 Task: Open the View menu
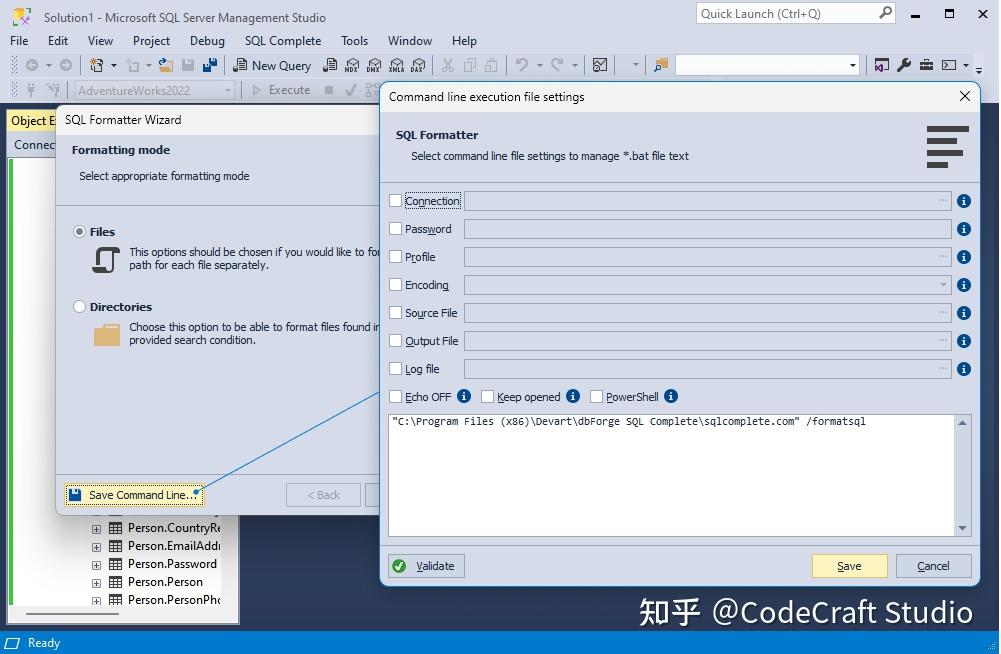tap(100, 41)
